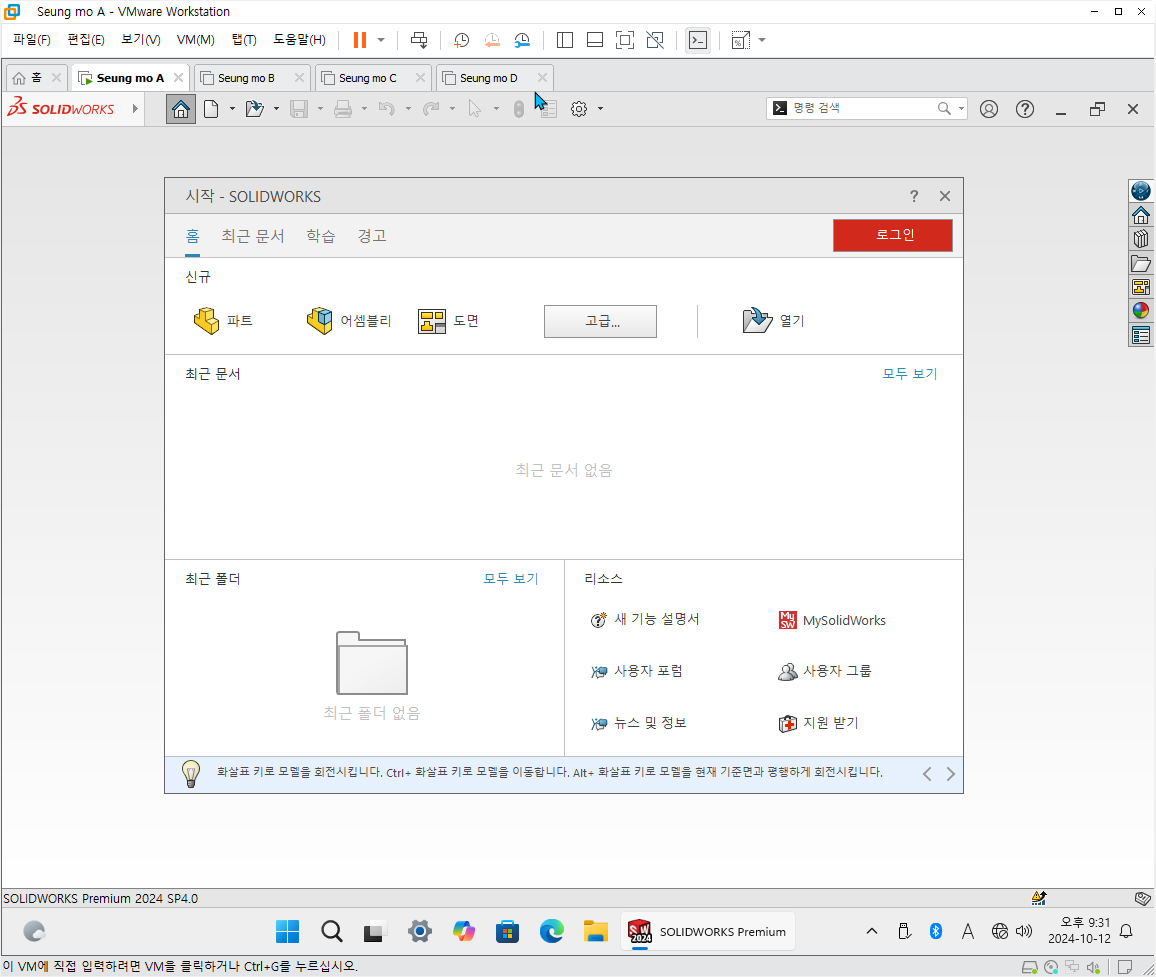Open the command search dropdown arrow
1156x977 pixels.
point(961,109)
